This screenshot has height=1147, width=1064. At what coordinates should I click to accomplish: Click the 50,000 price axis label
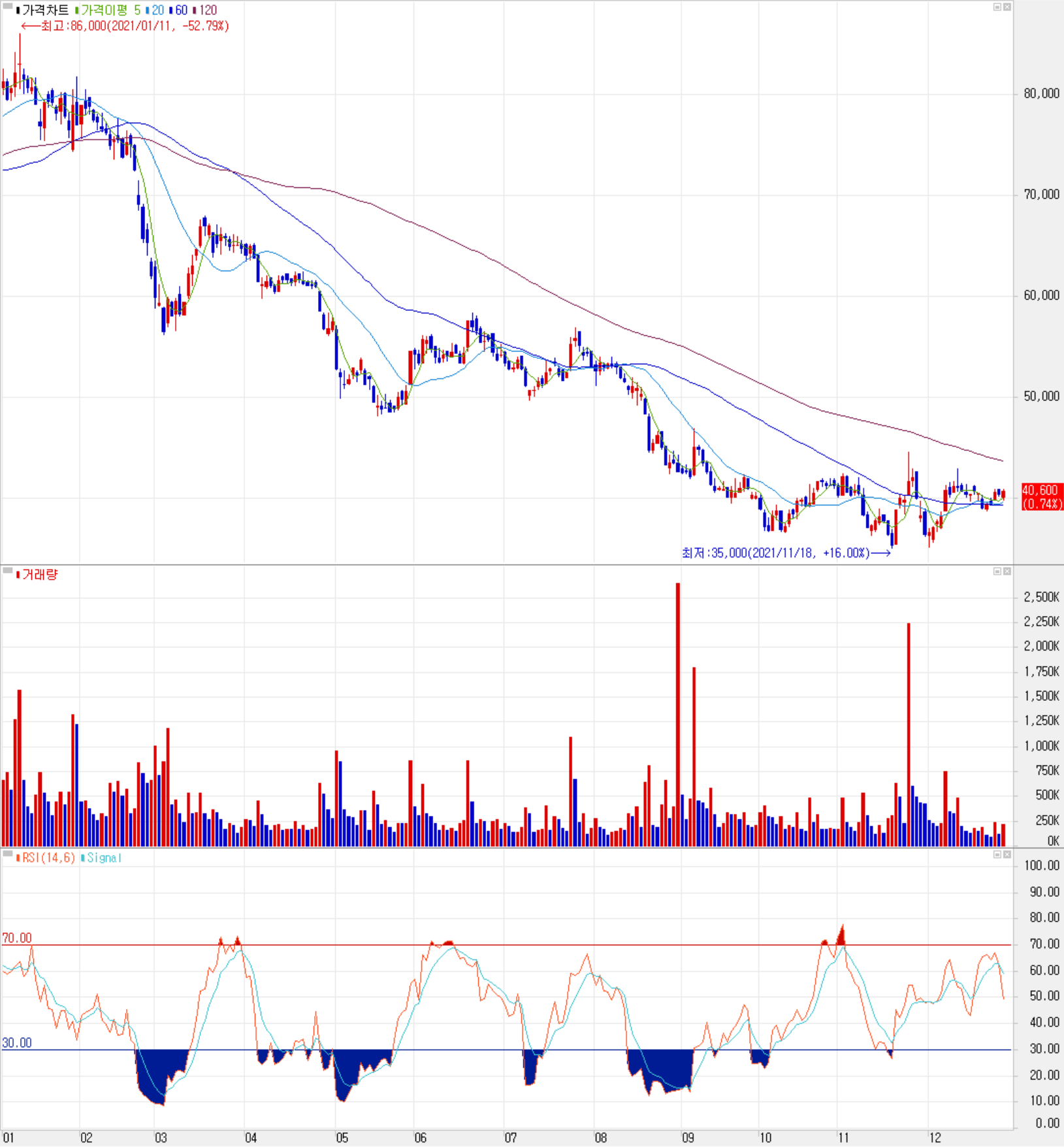[x=1042, y=396]
